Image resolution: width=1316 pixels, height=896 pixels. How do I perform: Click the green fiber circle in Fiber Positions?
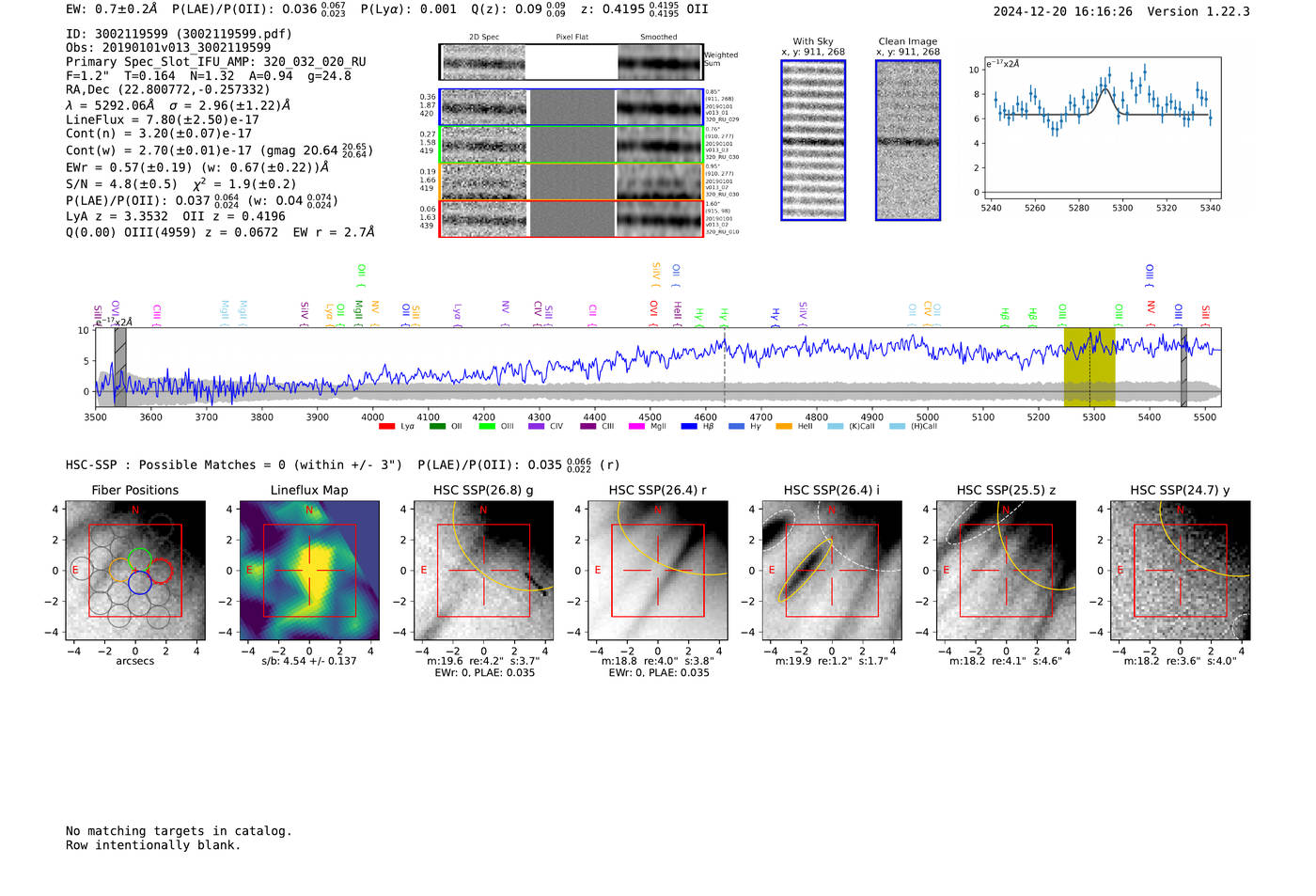pyautogui.click(x=139, y=558)
